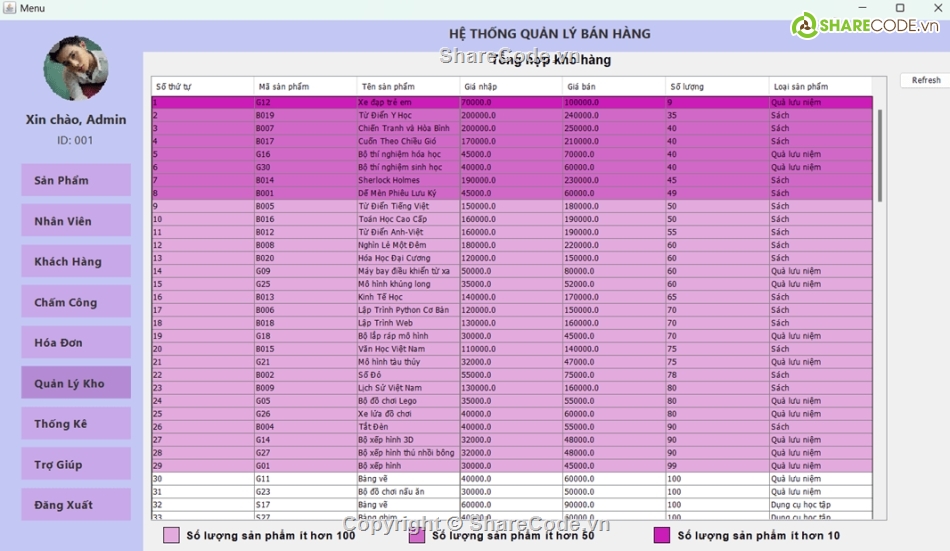Open the Sản Phẩm section
This screenshot has width=950, height=551.
click(x=76, y=180)
